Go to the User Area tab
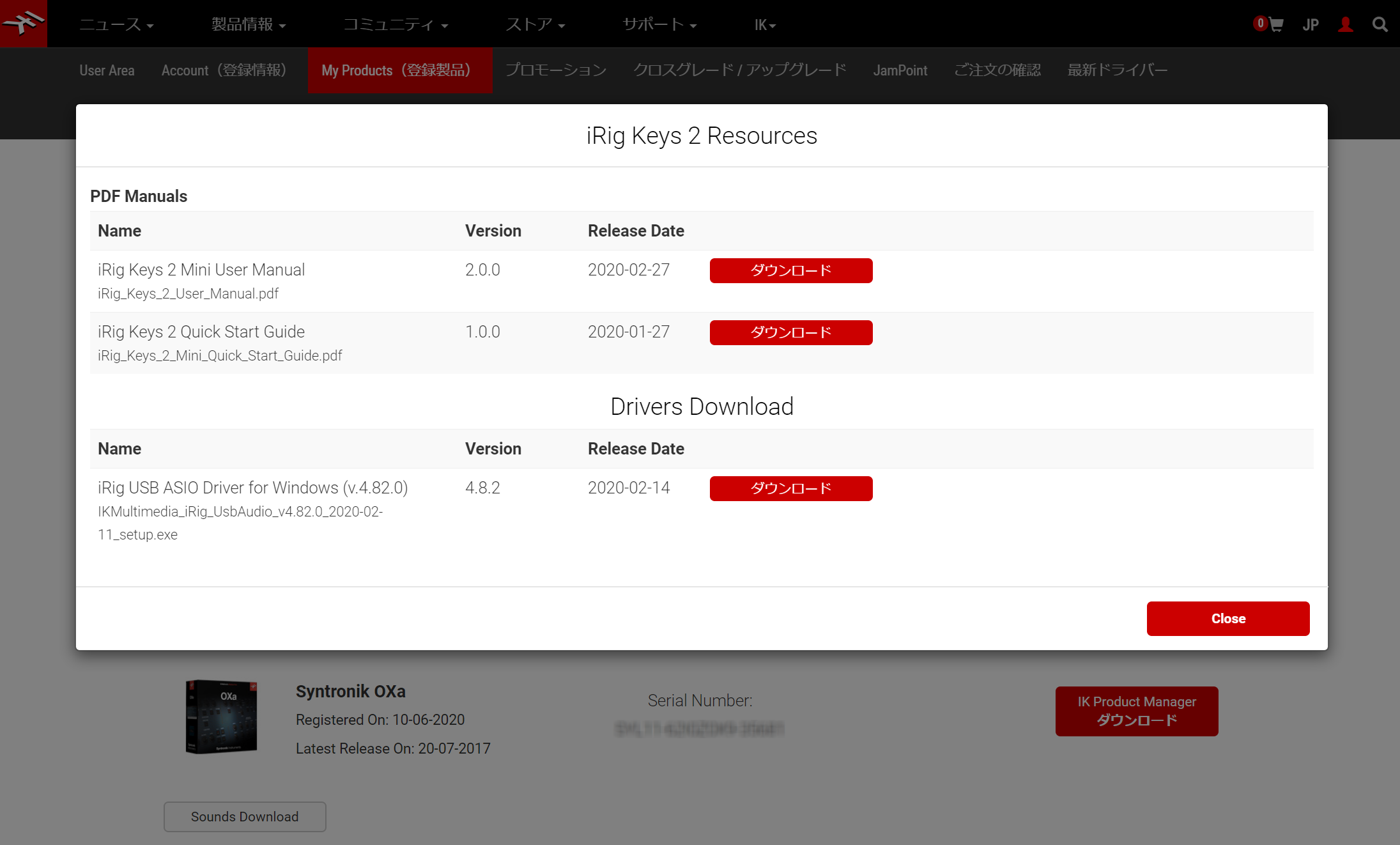This screenshot has width=1400, height=845. (107, 70)
